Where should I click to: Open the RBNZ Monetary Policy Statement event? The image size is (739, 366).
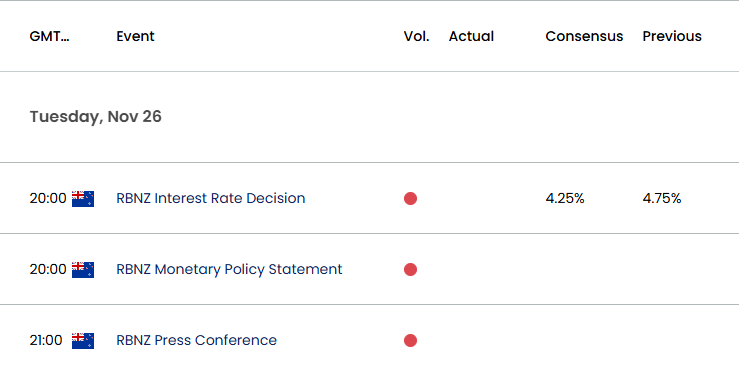click(229, 269)
